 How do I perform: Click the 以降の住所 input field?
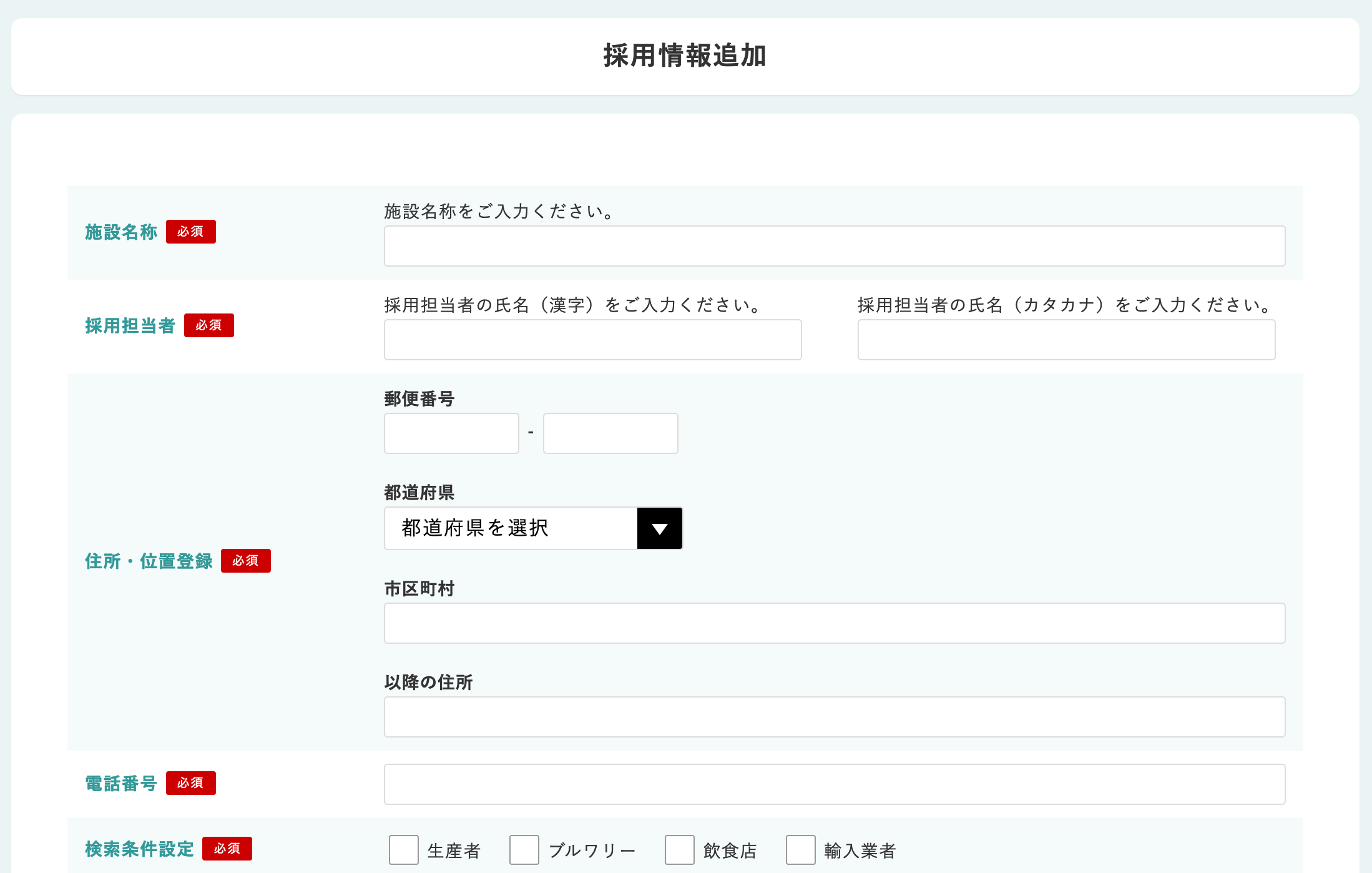(x=834, y=717)
